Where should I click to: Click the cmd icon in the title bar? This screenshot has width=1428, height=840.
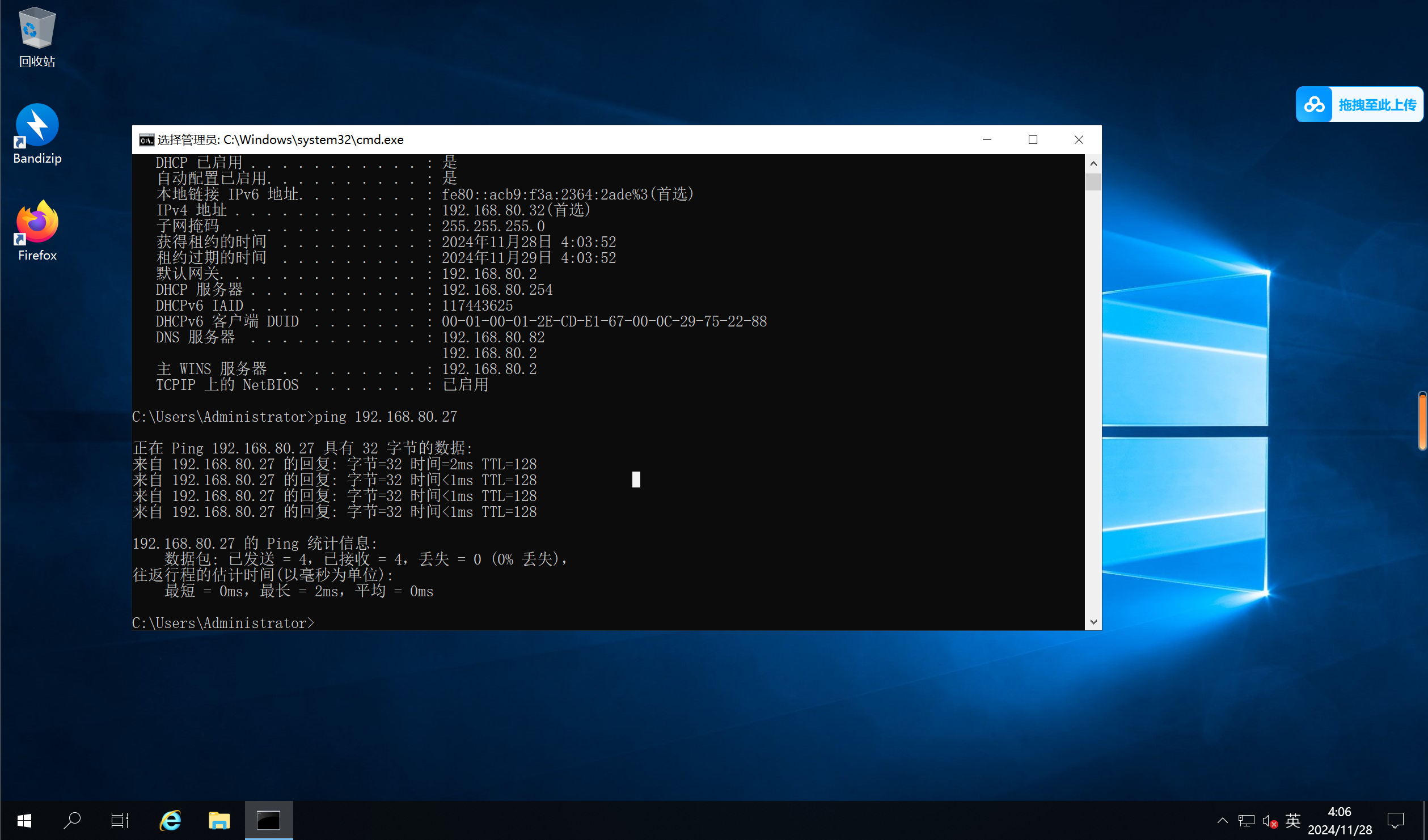tap(146, 140)
